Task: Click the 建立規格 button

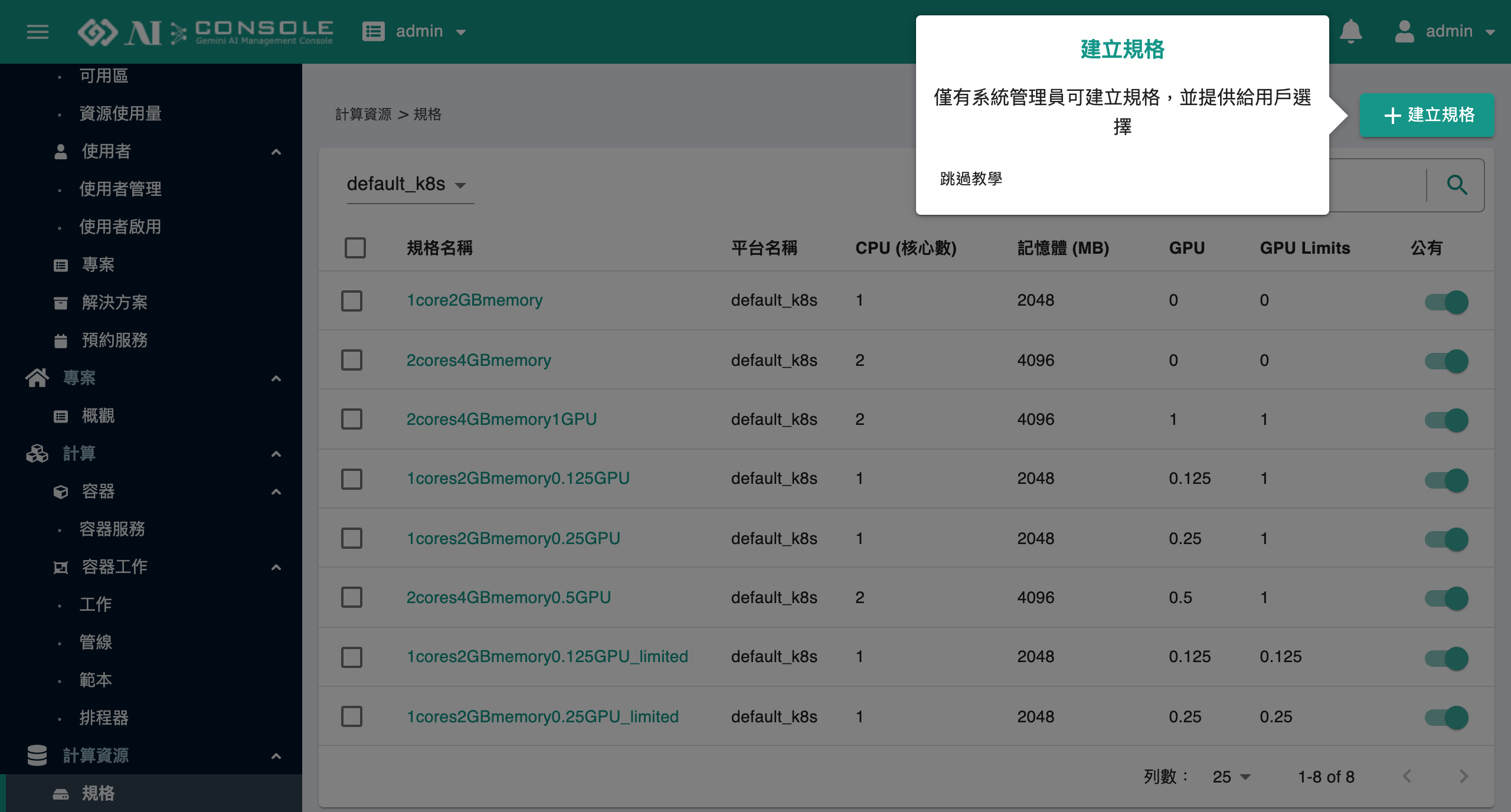Action: (x=1427, y=115)
